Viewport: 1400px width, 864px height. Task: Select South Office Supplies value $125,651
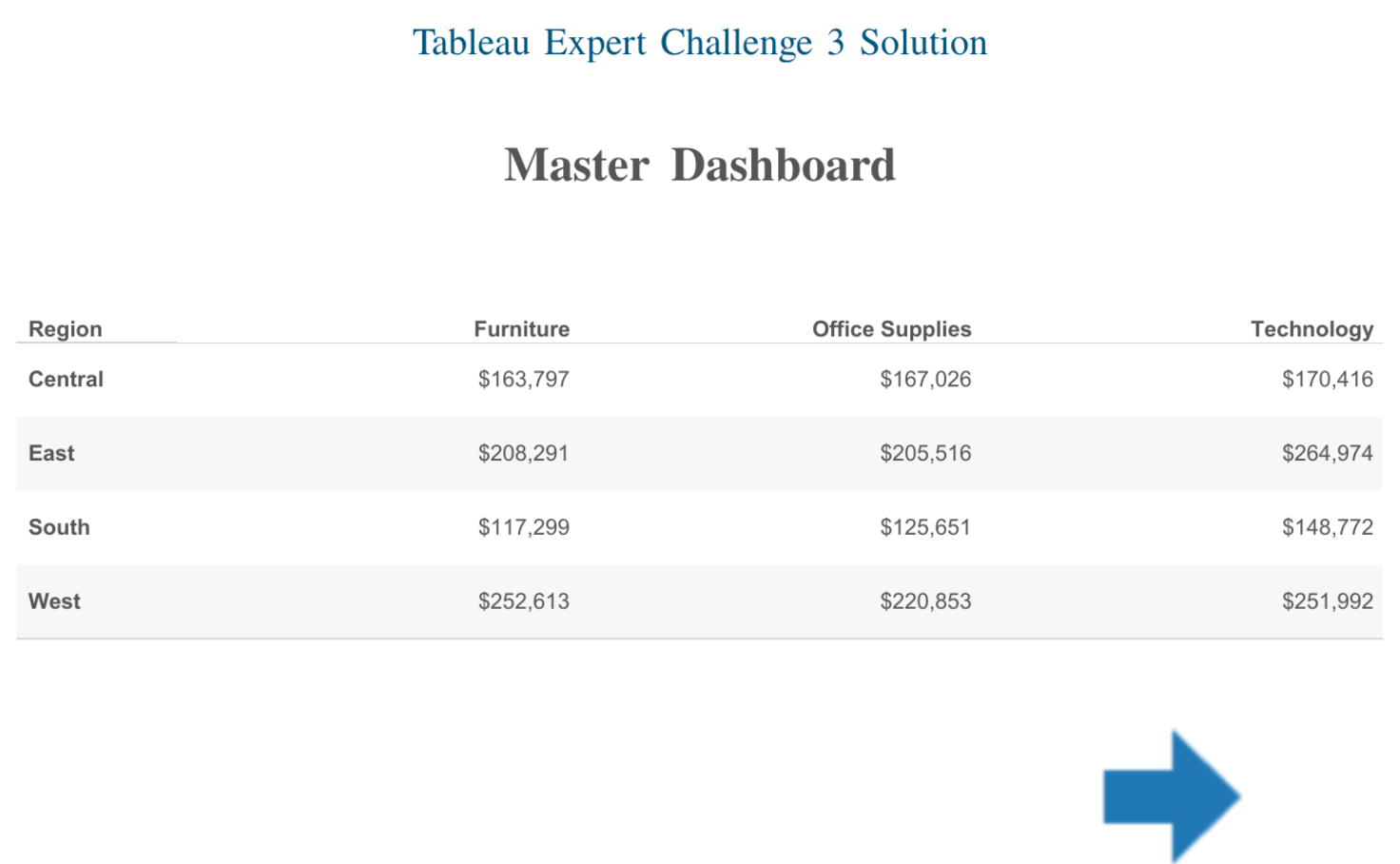(x=925, y=527)
